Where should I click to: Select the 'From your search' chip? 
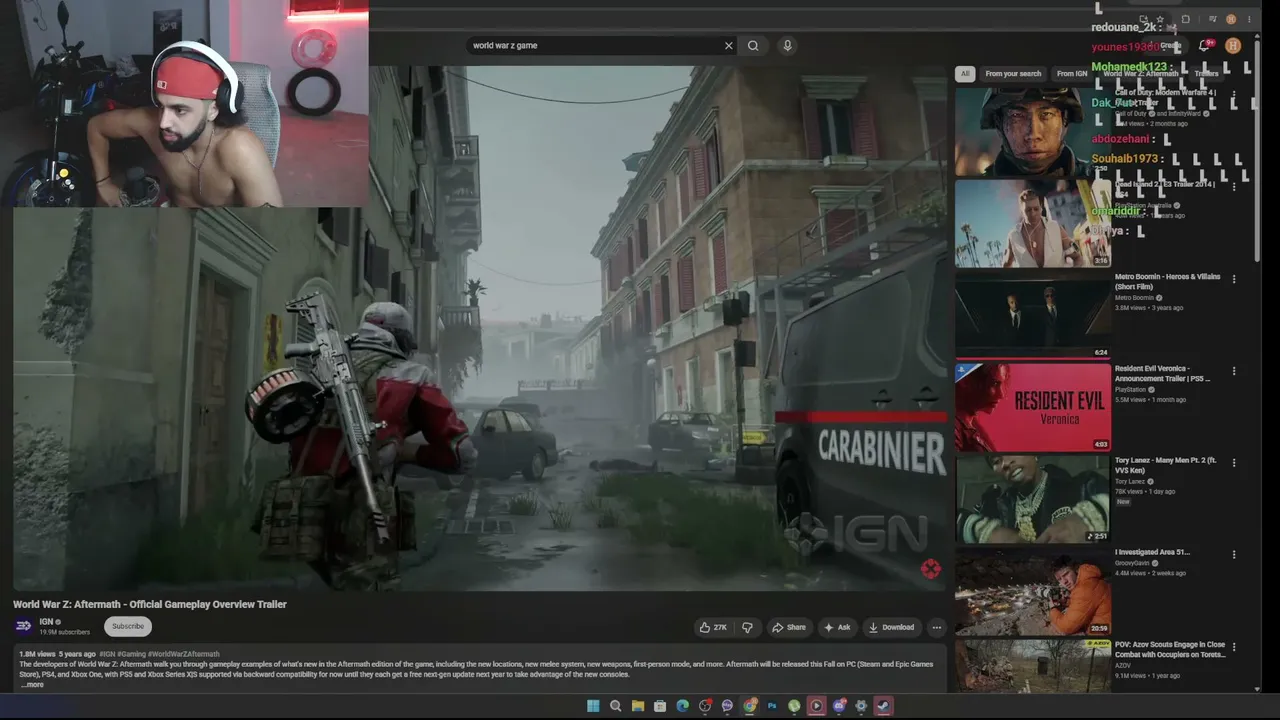1013,73
